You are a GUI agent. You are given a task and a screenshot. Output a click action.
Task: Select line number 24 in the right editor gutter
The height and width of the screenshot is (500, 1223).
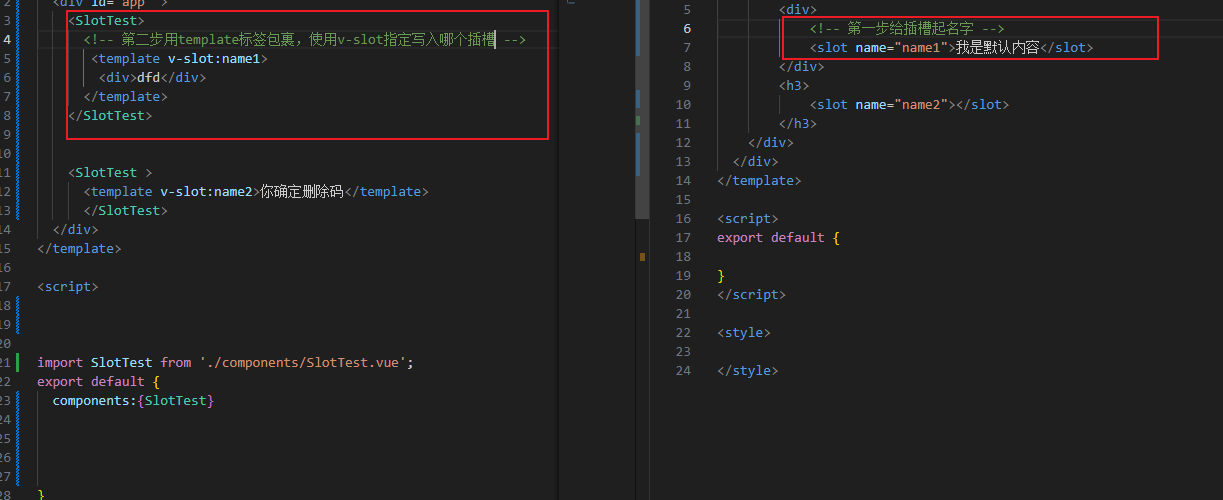(683, 370)
